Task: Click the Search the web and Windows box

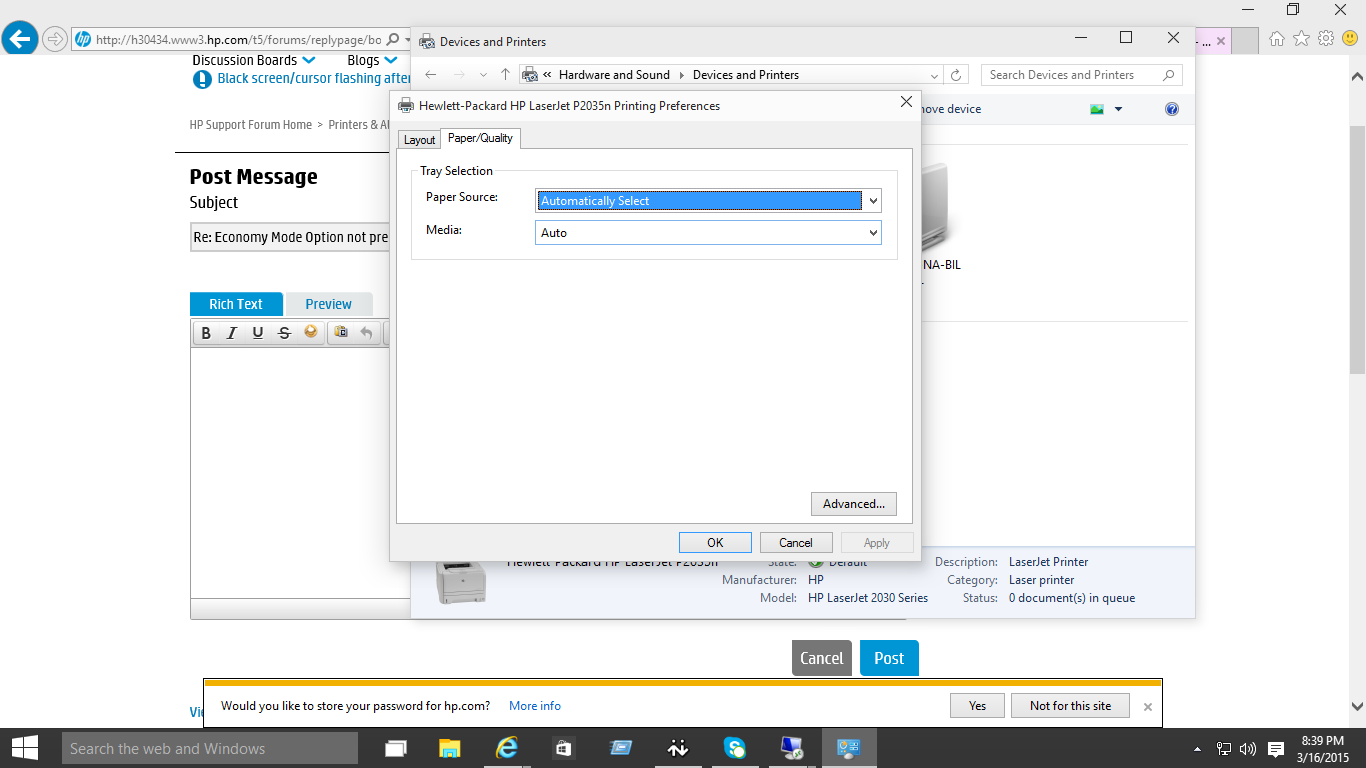Action: point(209,748)
